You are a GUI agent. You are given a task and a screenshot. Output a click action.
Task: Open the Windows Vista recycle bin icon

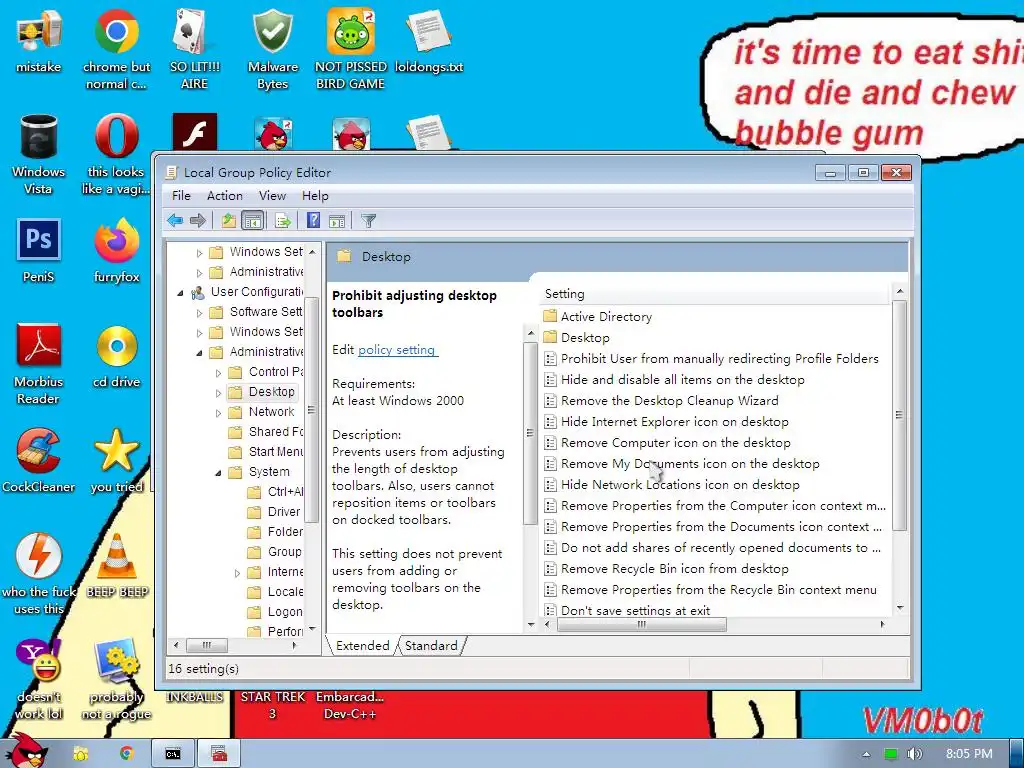[x=39, y=155]
